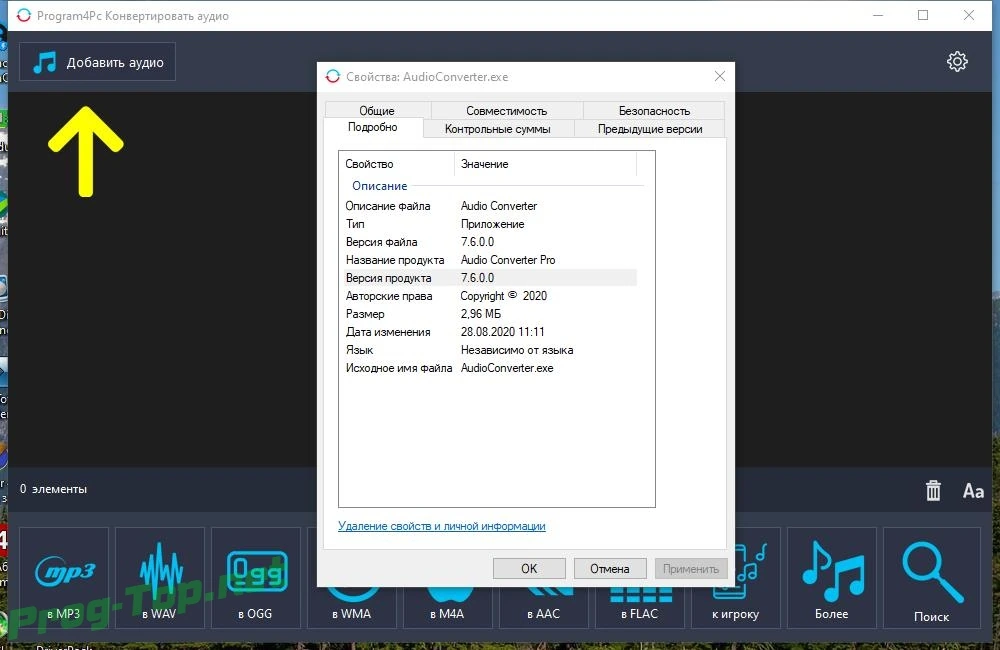
Task: Select the в AAC format tile
Action: tap(543, 608)
